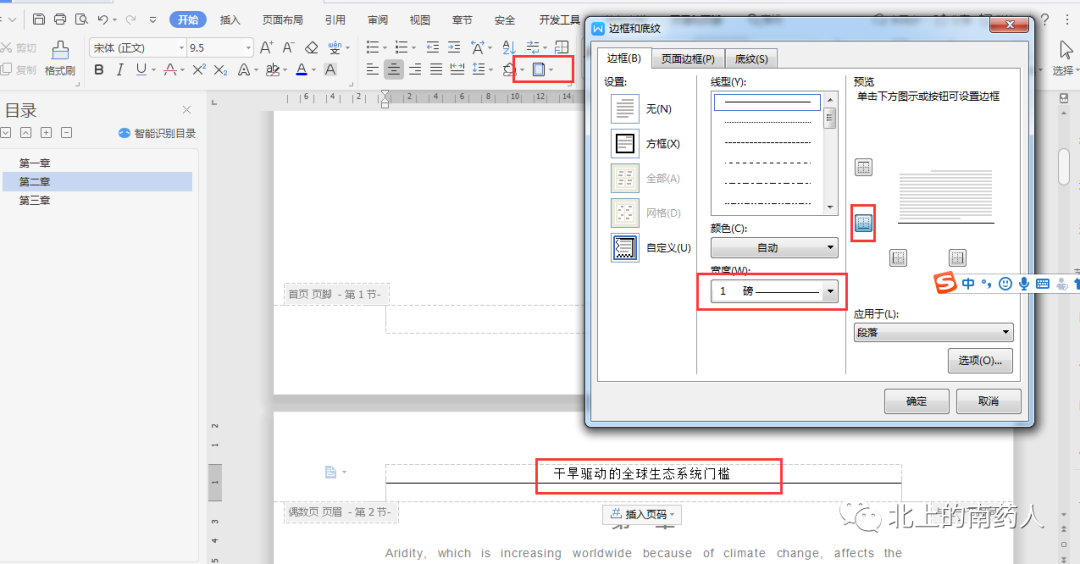Select 第三章 in the outline pane
1080x564 pixels.
pyautogui.click(x=34, y=200)
